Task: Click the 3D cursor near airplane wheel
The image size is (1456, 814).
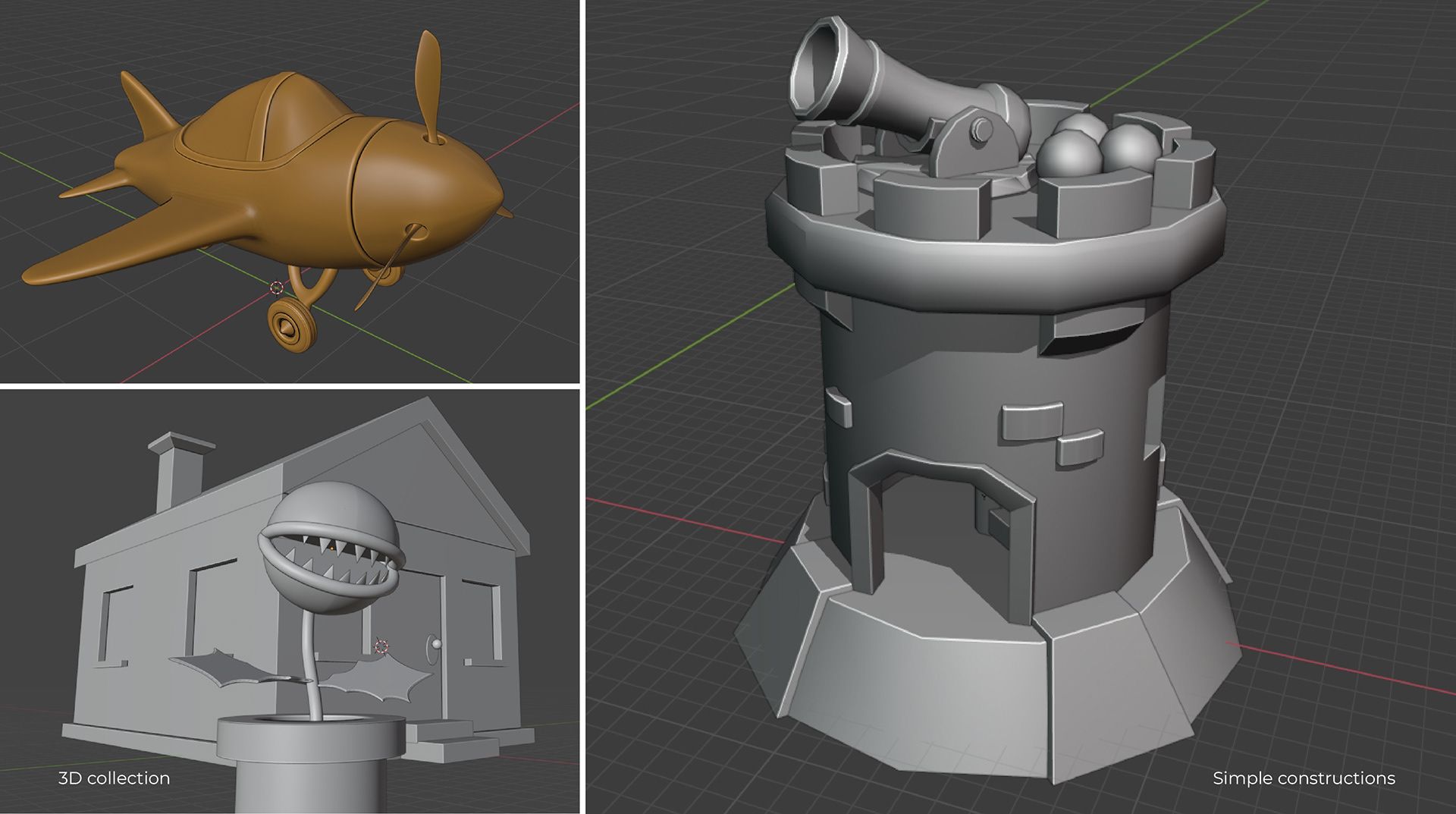Action: (277, 288)
